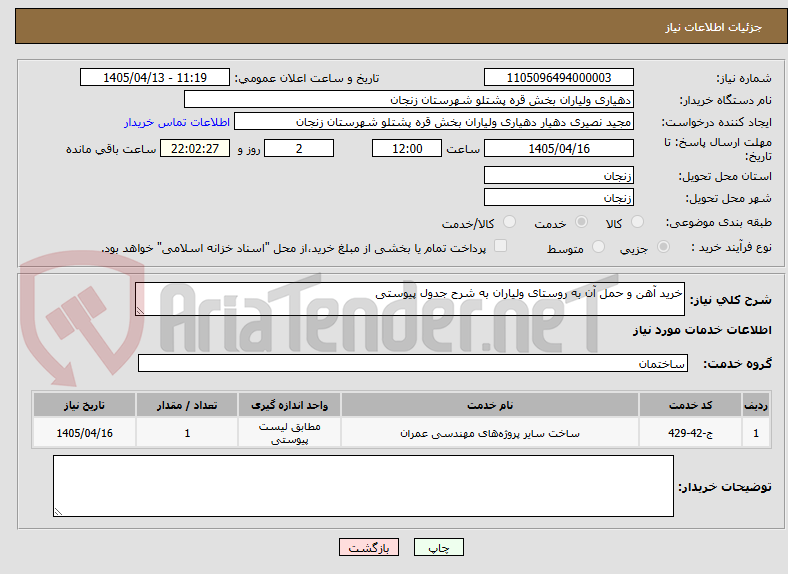The width and height of the screenshot is (788, 574).
Task: Click the نام خدمت column header
Action: (x=489, y=405)
